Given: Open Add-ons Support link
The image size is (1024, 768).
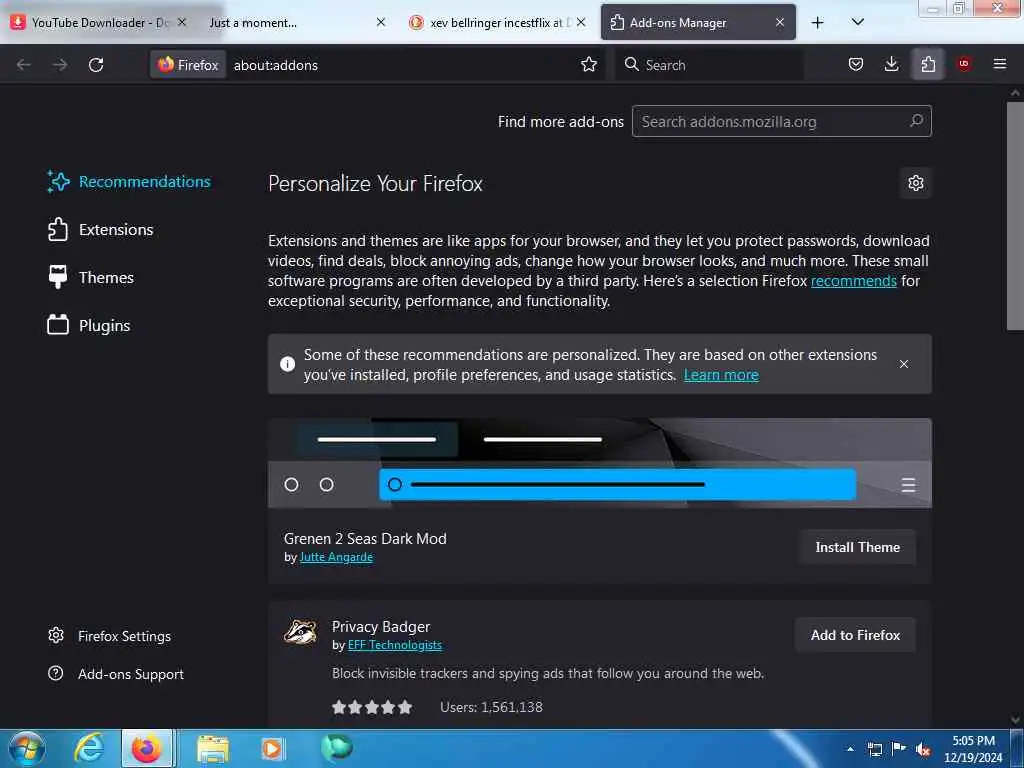Looking at the screenshot, I should 116,673.
